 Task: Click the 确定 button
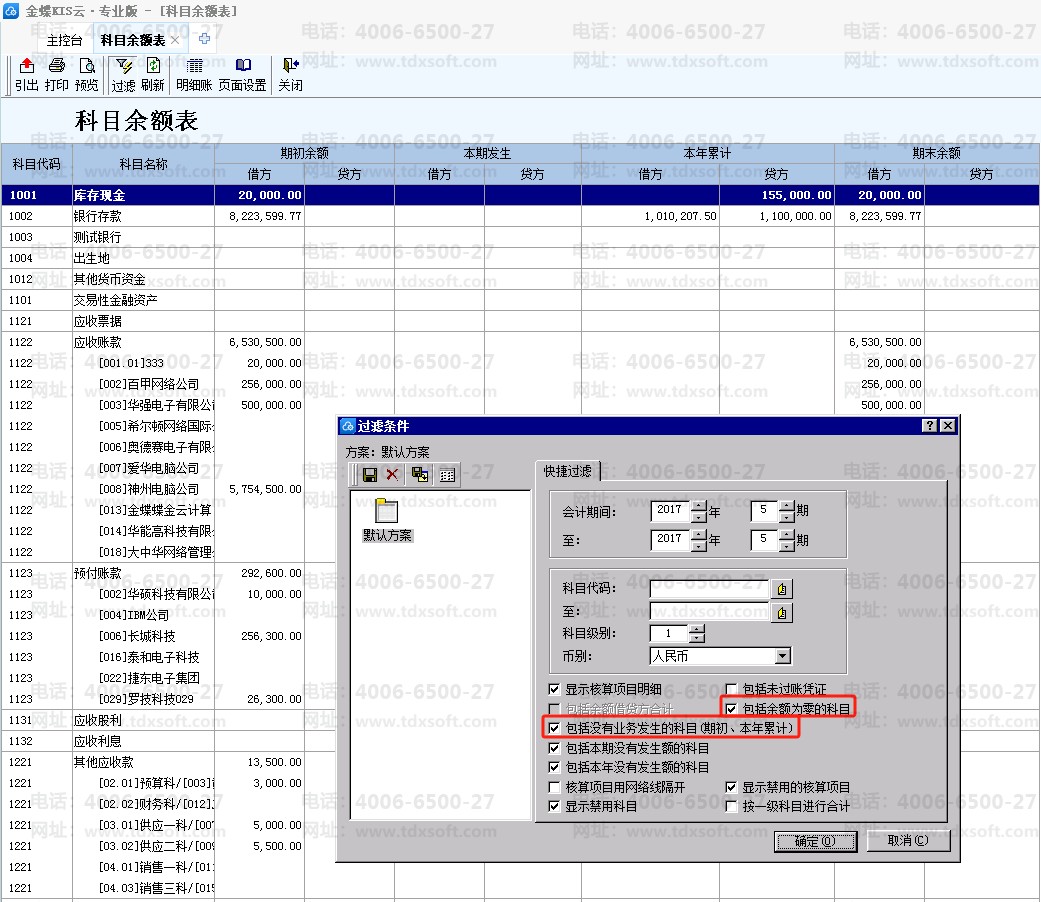coord(815,842)
